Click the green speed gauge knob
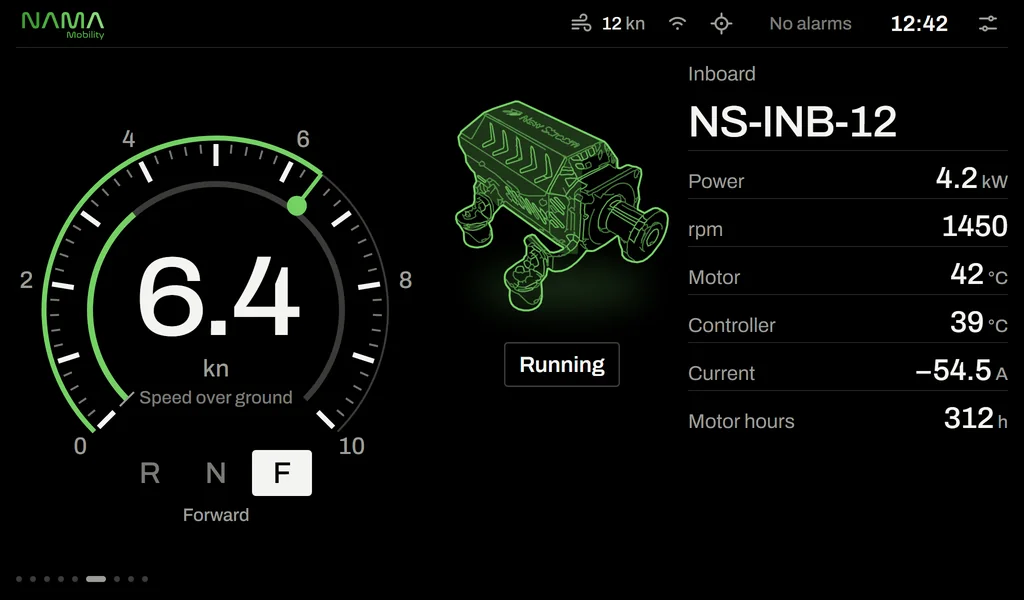The width and height of the screenshot is (1024, 600). [296, 206]
